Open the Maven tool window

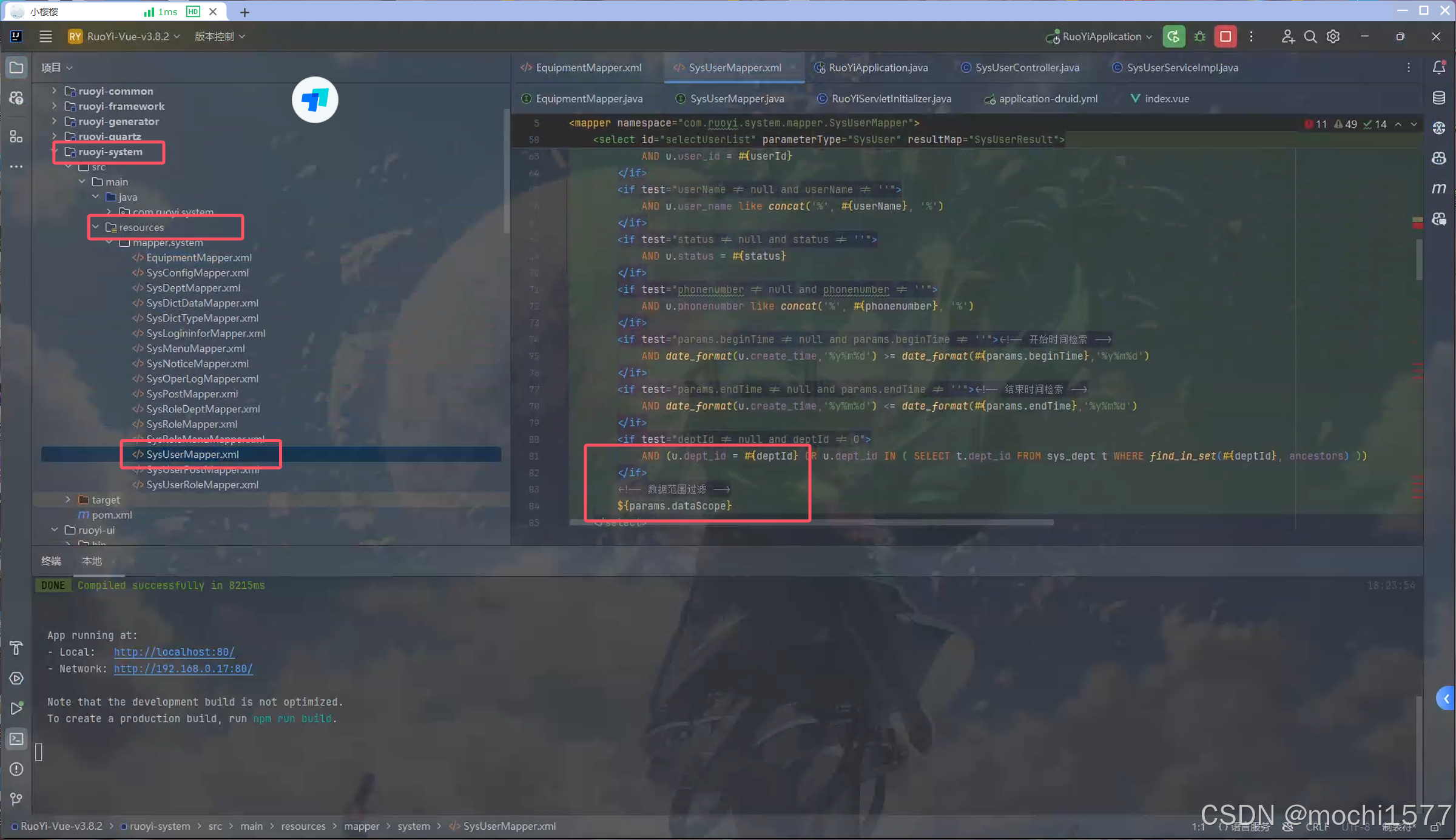click(x=1438, y=189)
